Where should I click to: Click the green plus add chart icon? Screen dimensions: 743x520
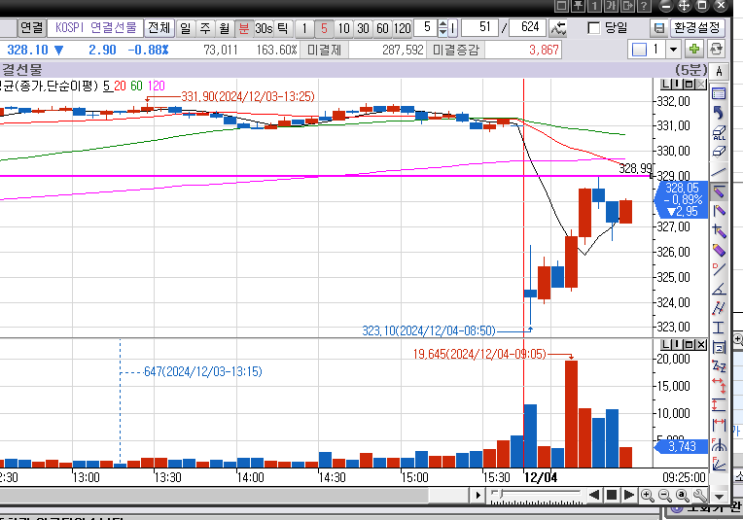point(694,49)
